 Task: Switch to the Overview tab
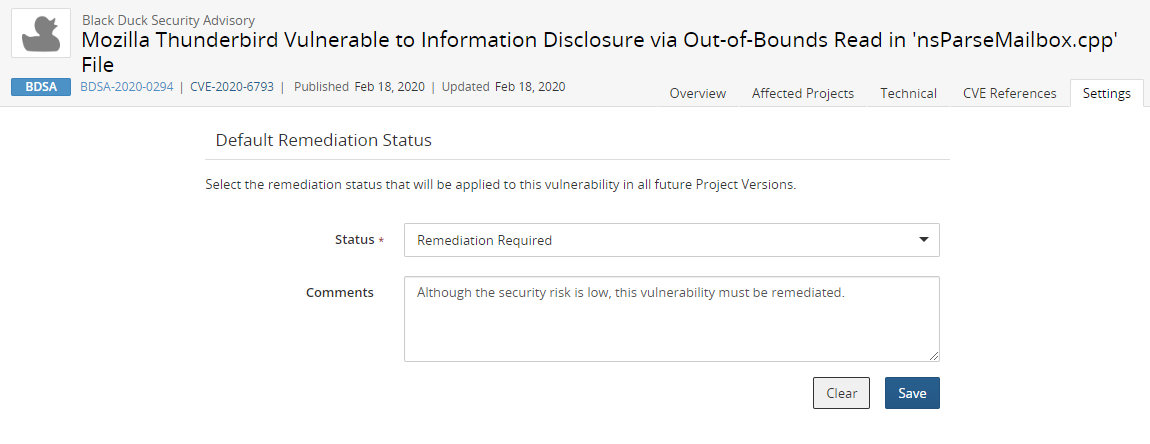(697, 93)
